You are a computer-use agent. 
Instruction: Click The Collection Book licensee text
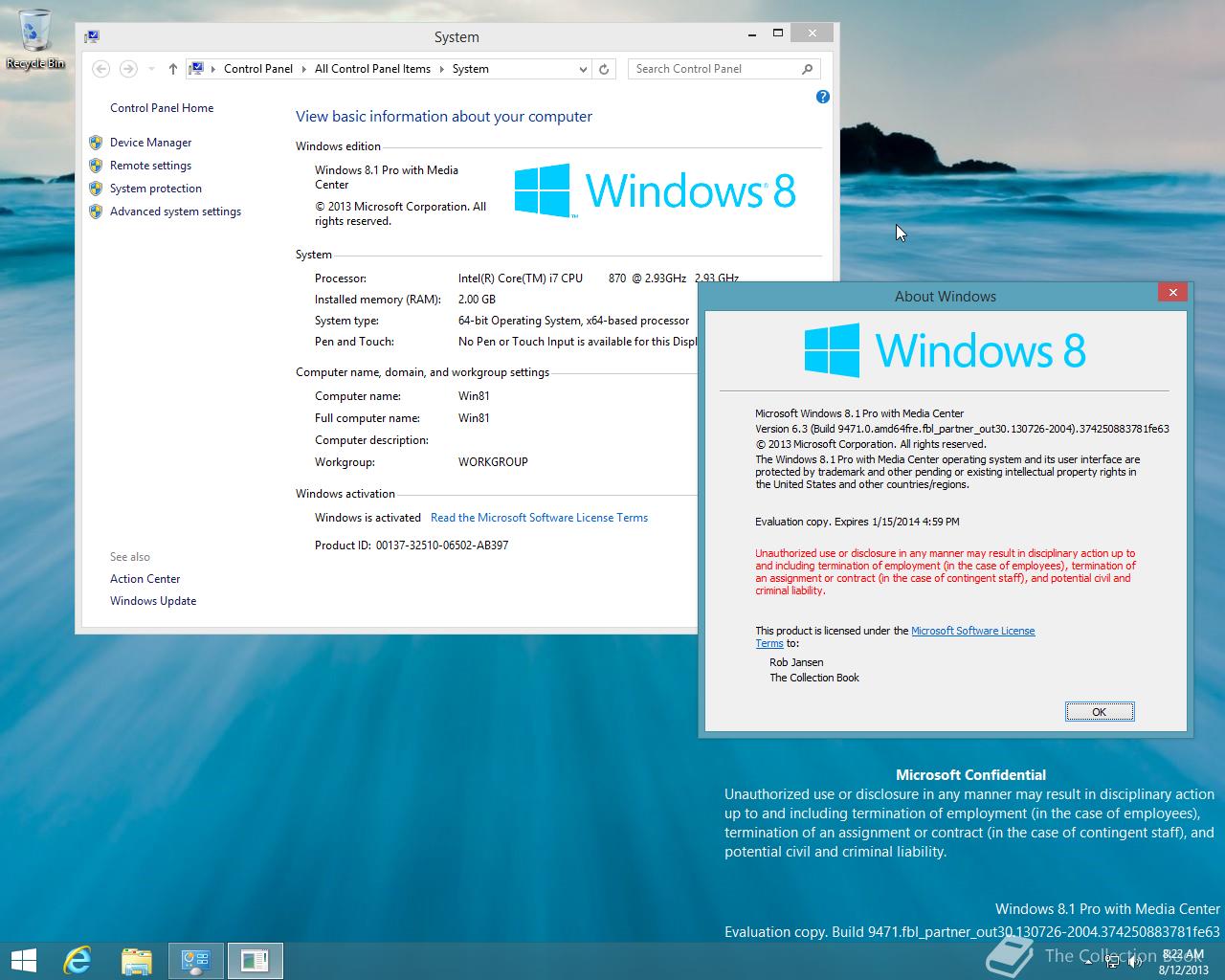(x=814, y=678)
